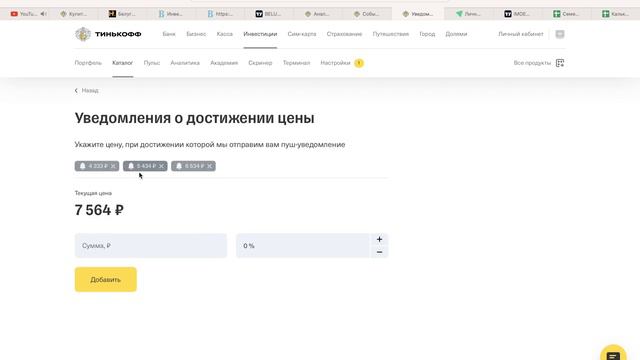This screenshot has width=640, height=360.
Task: Select the Уведом... active browser tab
Action: (x=417, y=14)
